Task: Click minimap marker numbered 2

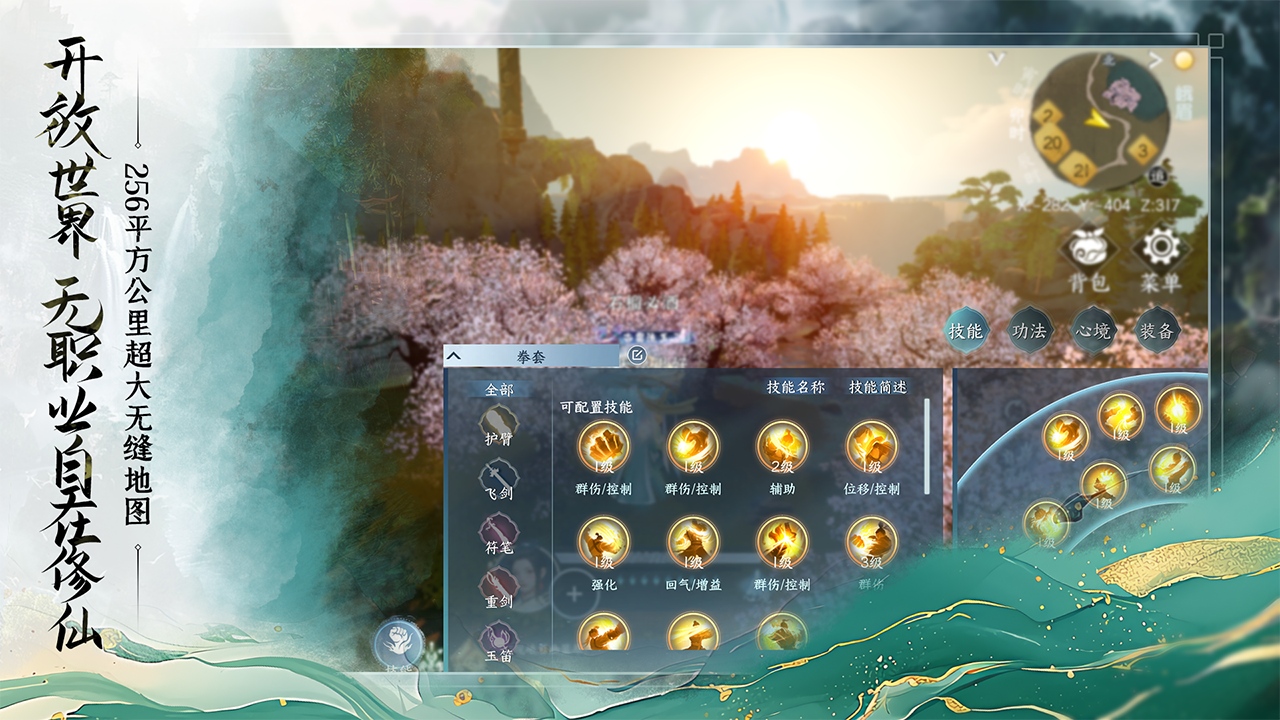Action: [x=1047, y=115]
